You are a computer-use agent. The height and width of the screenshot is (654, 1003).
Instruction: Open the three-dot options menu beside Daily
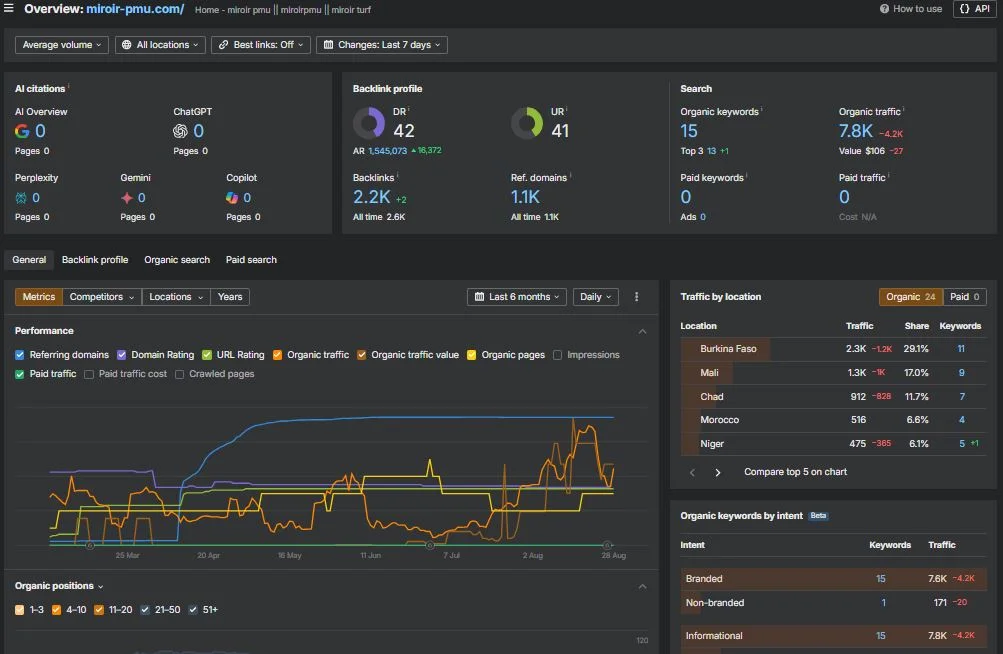[636, 296]
